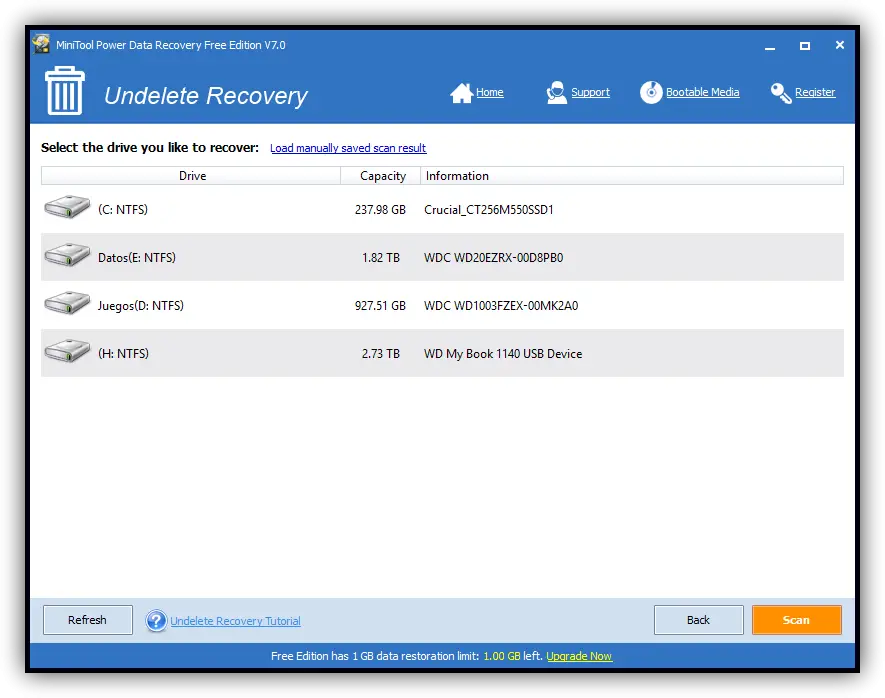Viewport: 885px width, 698px height.
Task: Click the 1.82 TB capacity value
Action: pyautogui.click(x=380, y=257)
